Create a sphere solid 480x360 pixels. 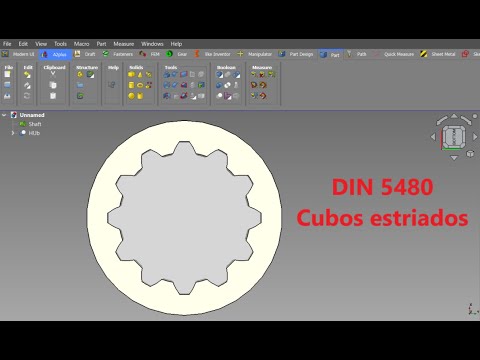pos(131,96)
